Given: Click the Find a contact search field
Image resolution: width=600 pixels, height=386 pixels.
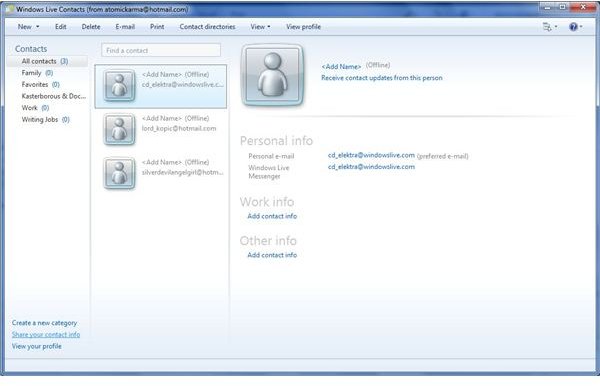Looking at the screenshot, I should point(161,50).
